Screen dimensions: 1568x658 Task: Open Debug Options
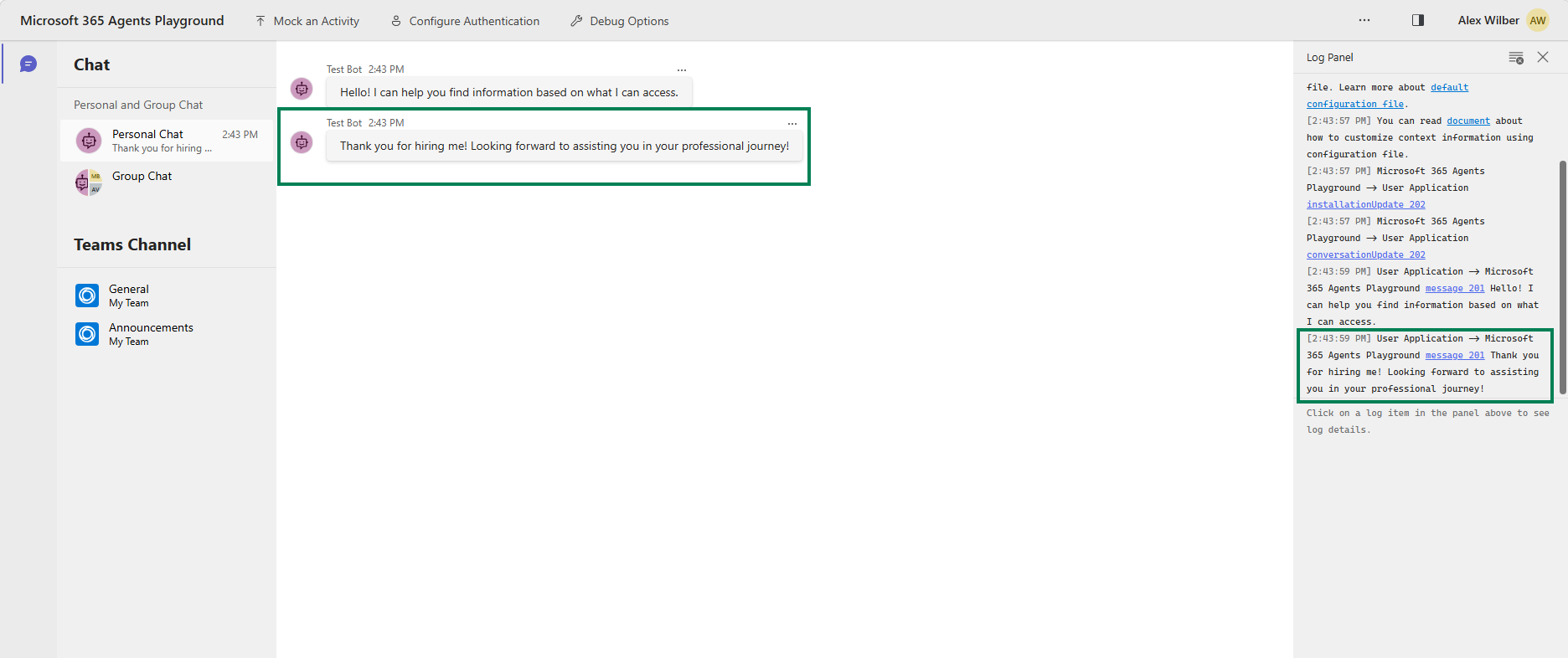point(620,21)
